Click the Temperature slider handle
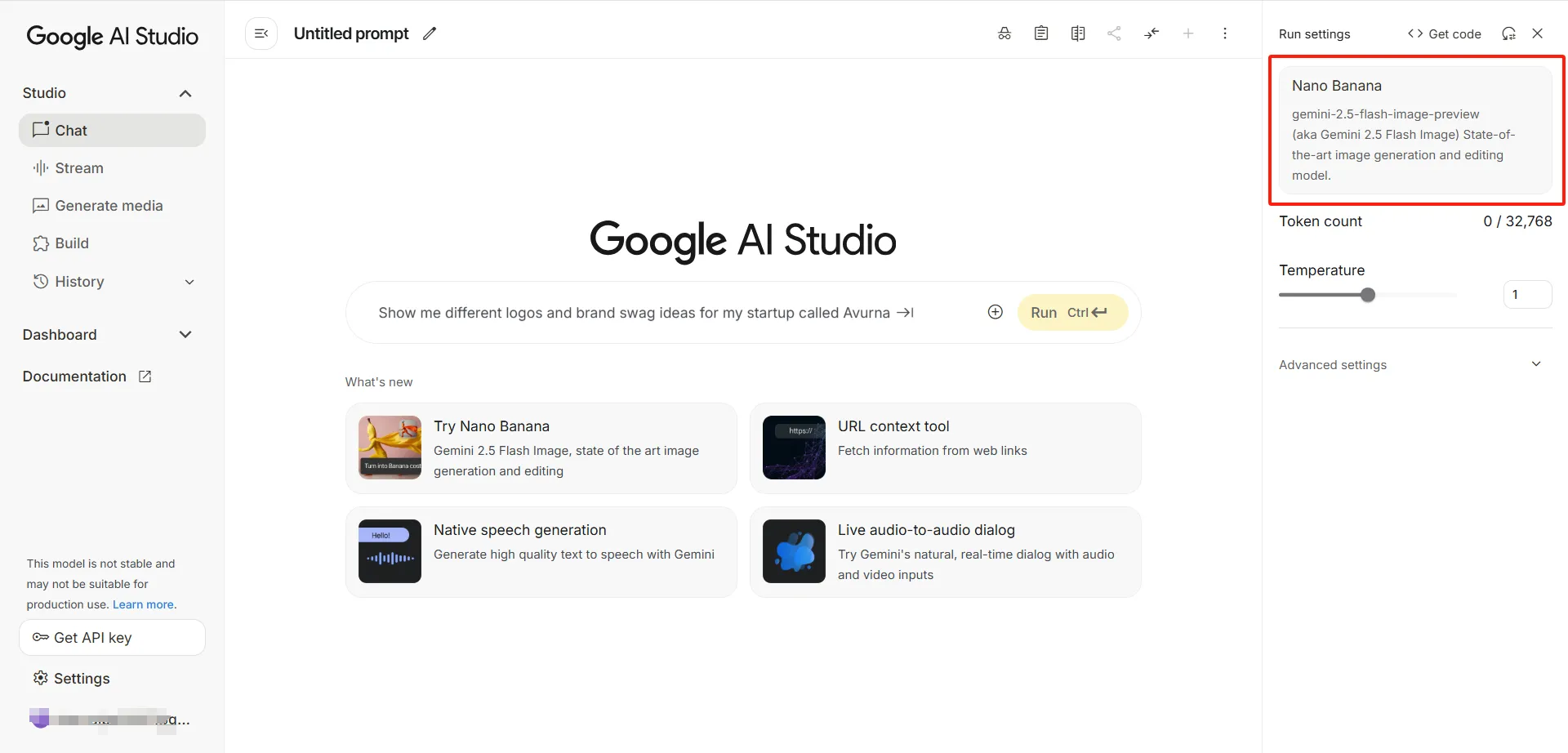 pos(1368,295)
